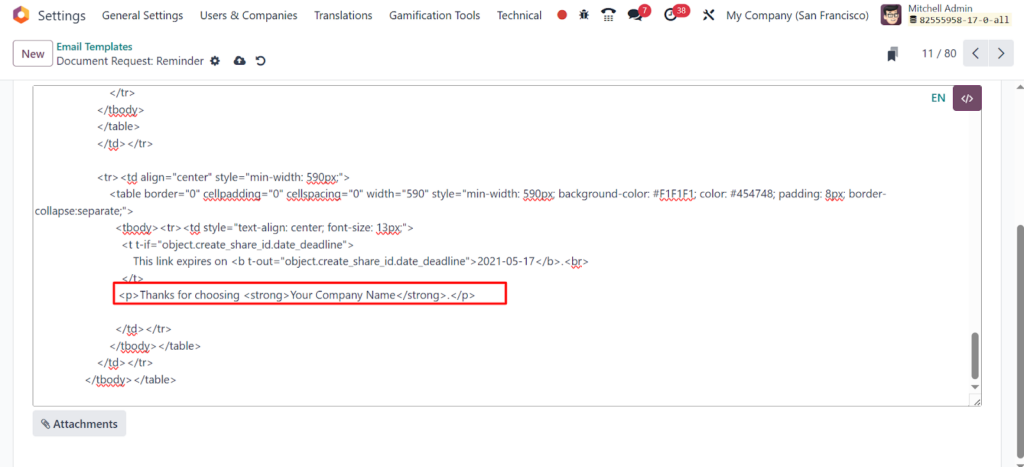
Task: Open the Users & Companies menu
Action: (248, 15)
